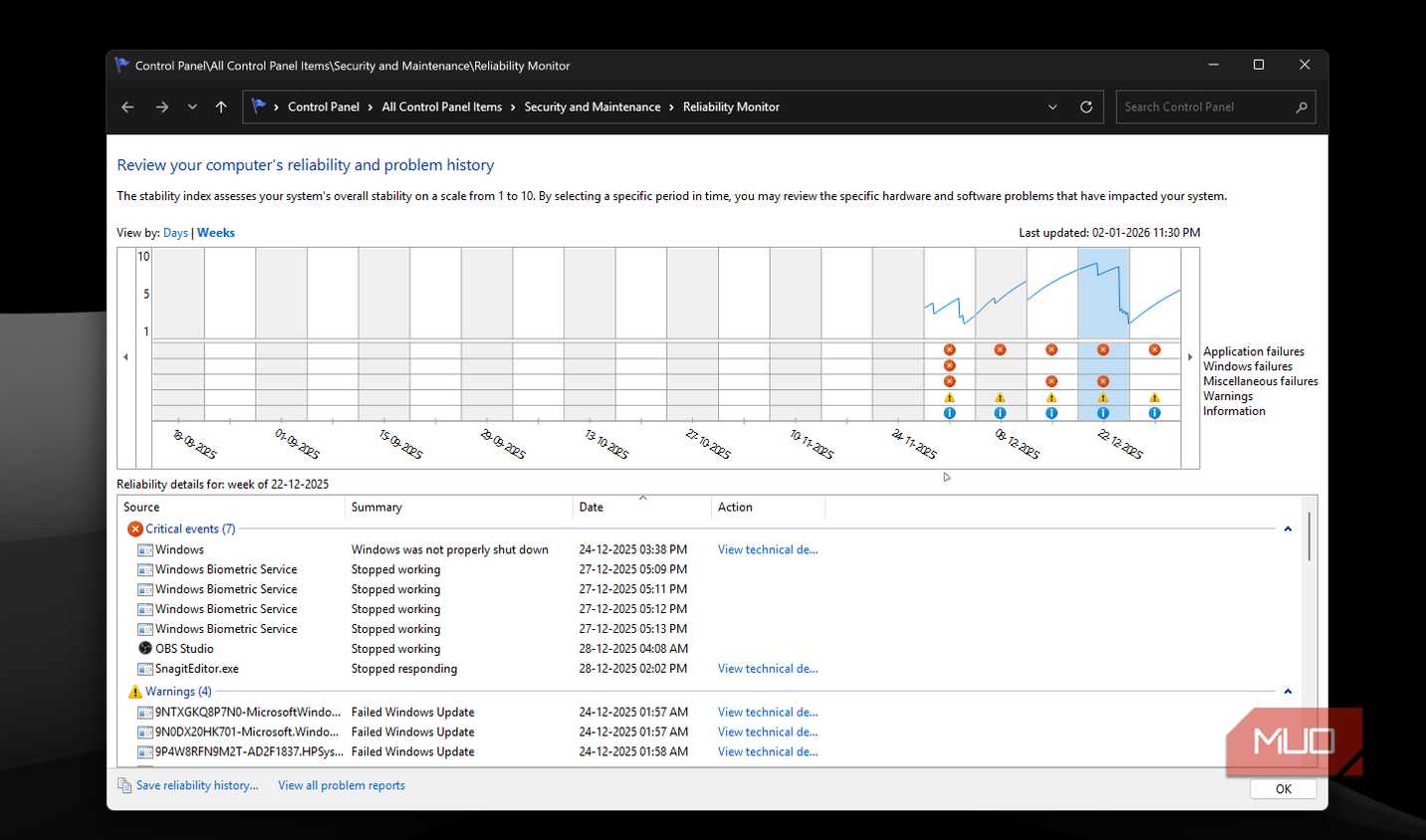Click the SnagitEditor.exe row icon

(x=145, y=669)
